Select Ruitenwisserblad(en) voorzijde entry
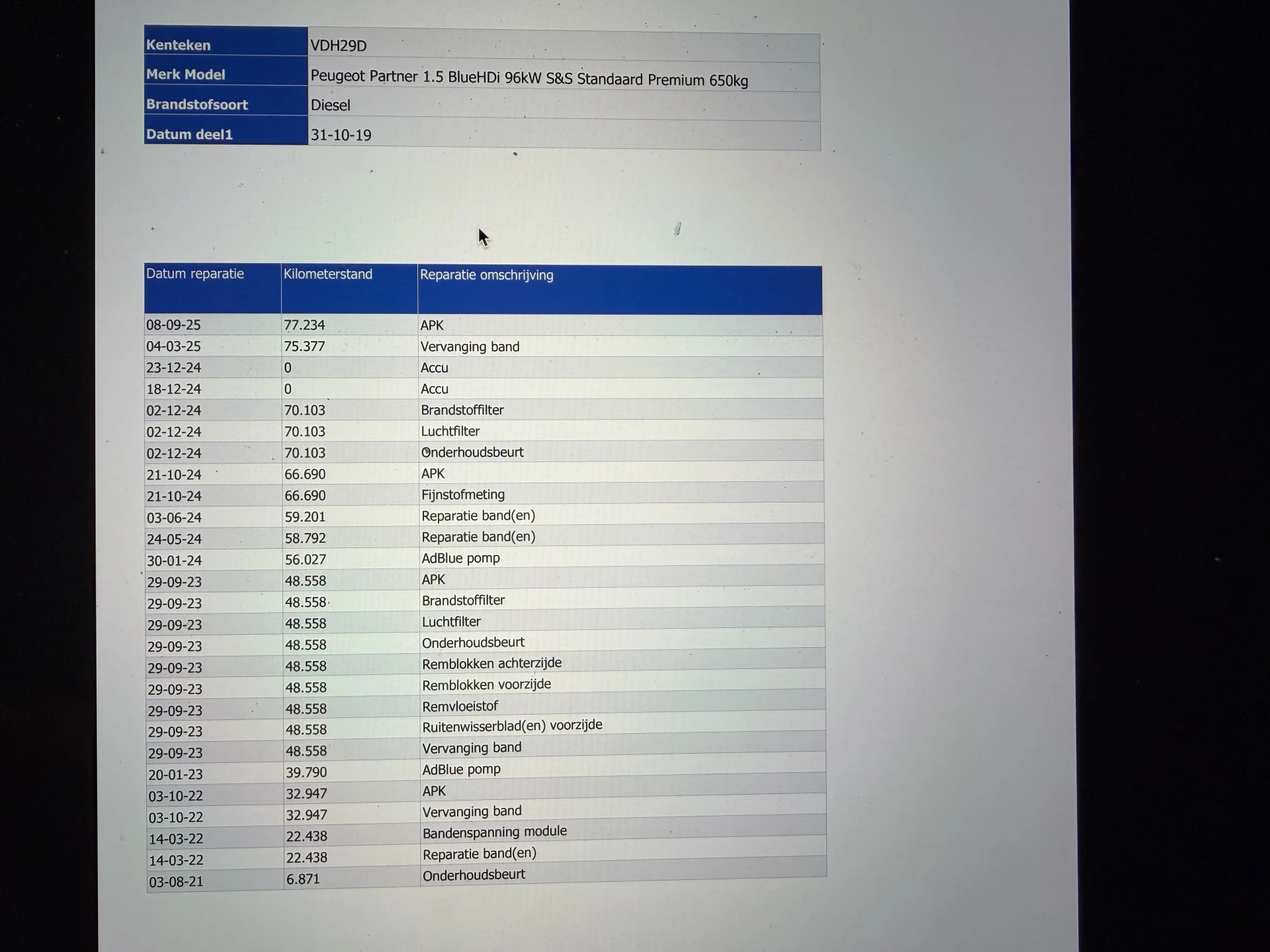Screen dimensions: 1270x952 (x=512, y=725)
